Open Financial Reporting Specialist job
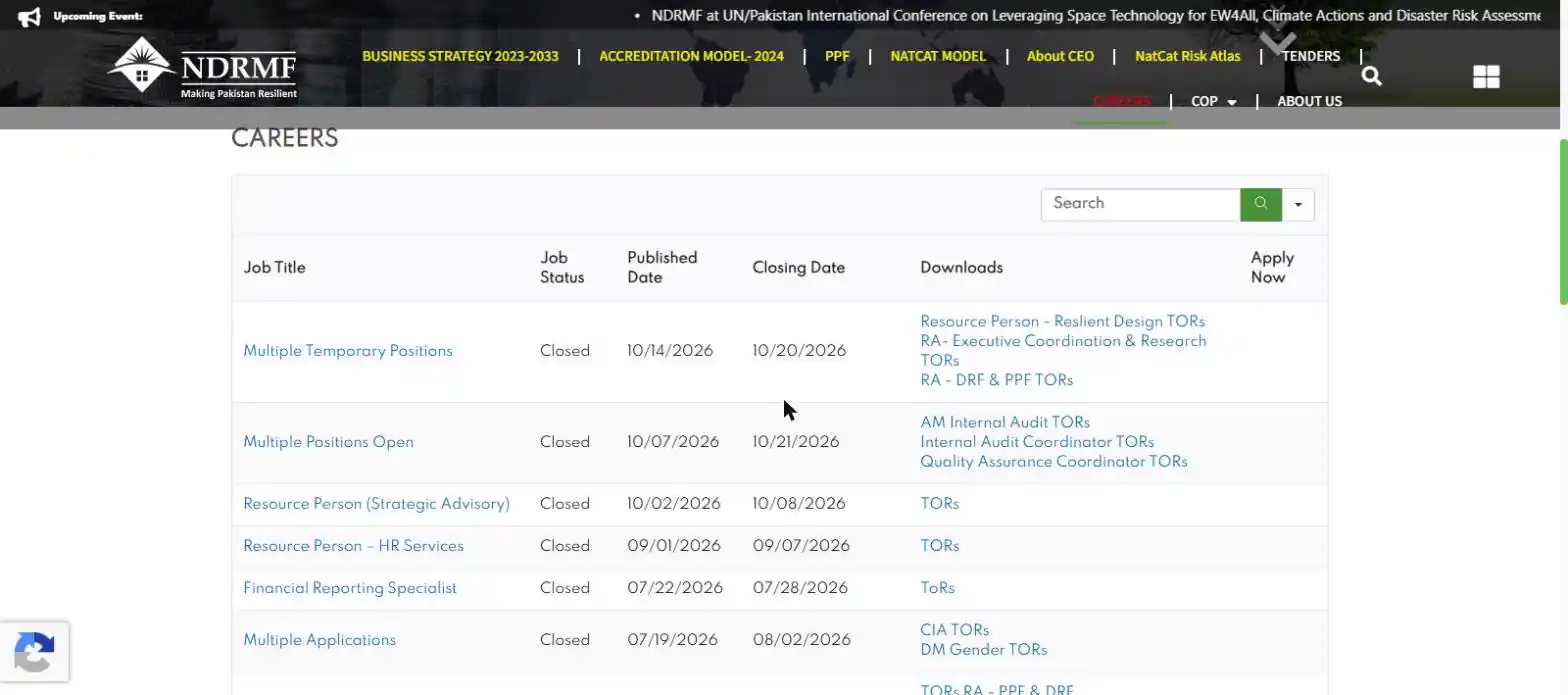1568x695 pixels. [x=350, y=588]
